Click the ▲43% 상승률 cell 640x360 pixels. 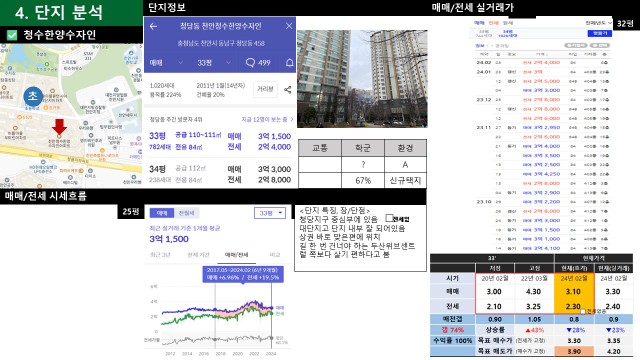click(x=534, y=330)
